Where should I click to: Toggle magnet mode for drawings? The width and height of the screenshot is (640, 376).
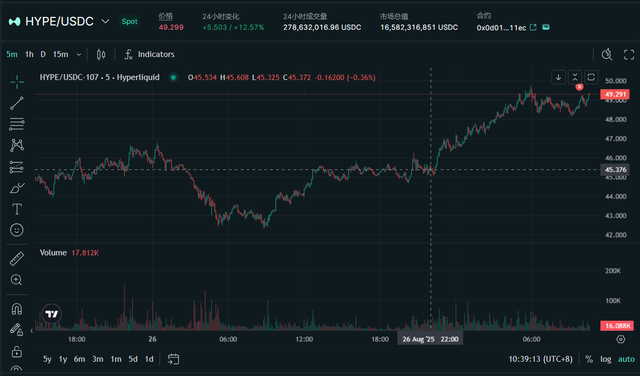(17, 309)
